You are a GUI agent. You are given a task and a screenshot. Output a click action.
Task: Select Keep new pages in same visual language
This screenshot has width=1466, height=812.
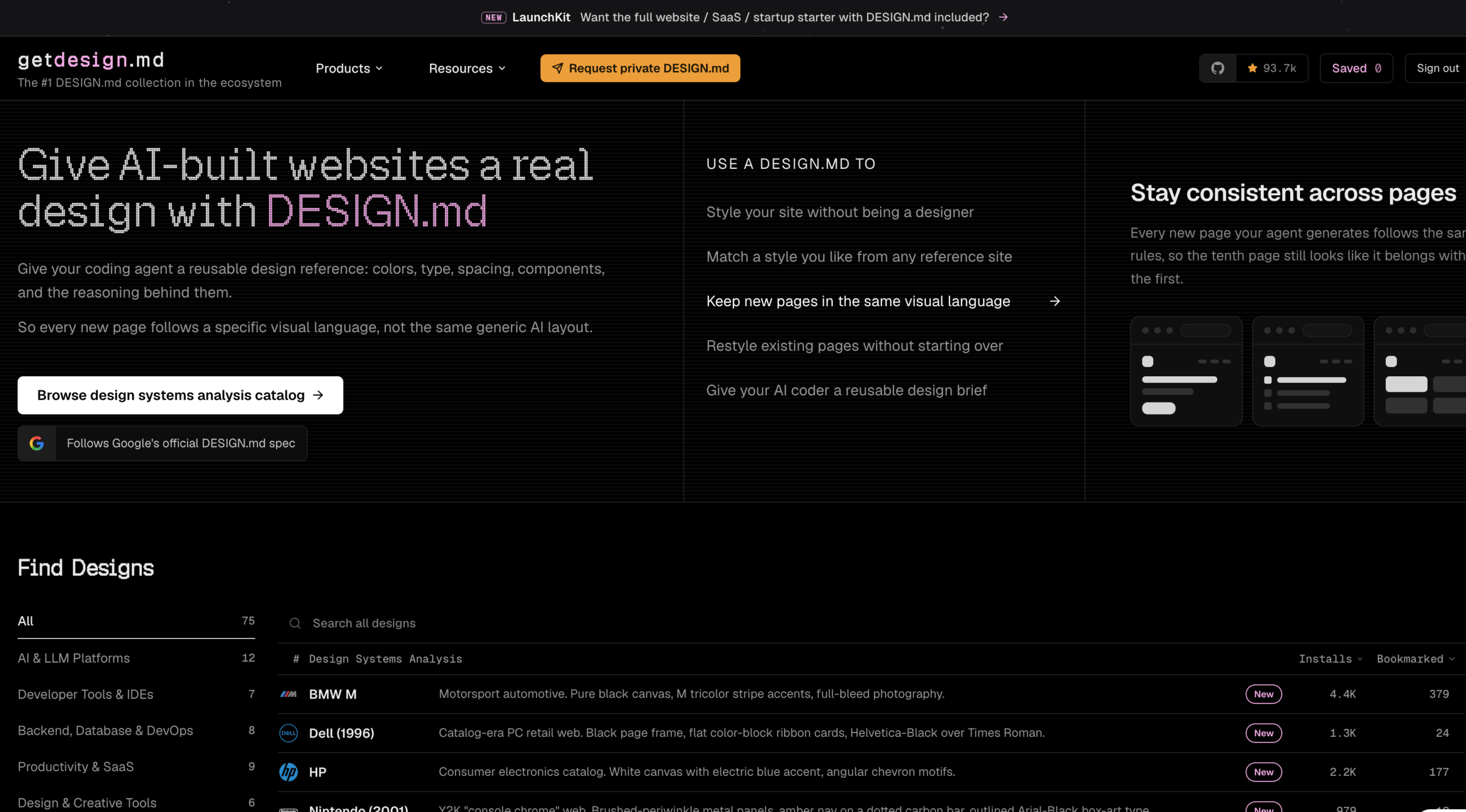pos(858,301)
